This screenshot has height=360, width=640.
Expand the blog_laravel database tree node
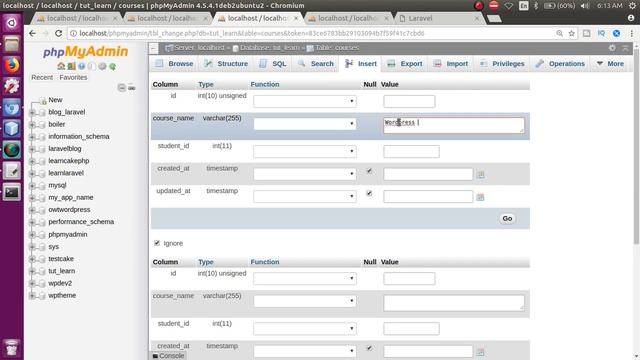click(x=32, y=112)
